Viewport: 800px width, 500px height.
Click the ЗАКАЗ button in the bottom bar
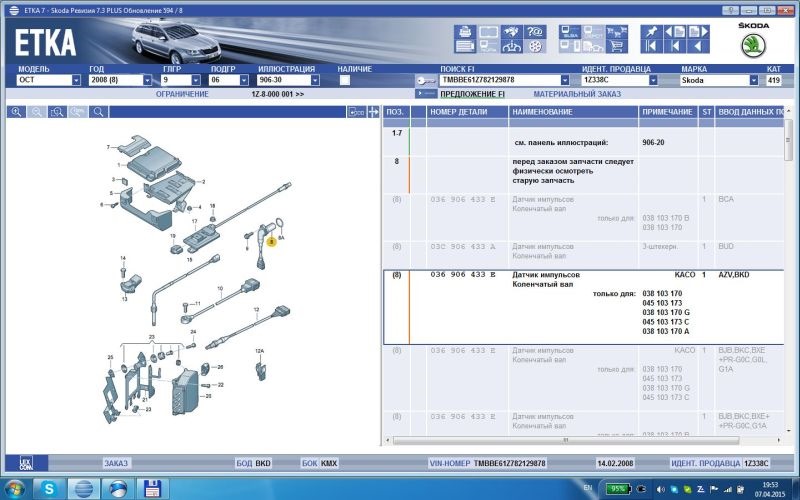116,463
